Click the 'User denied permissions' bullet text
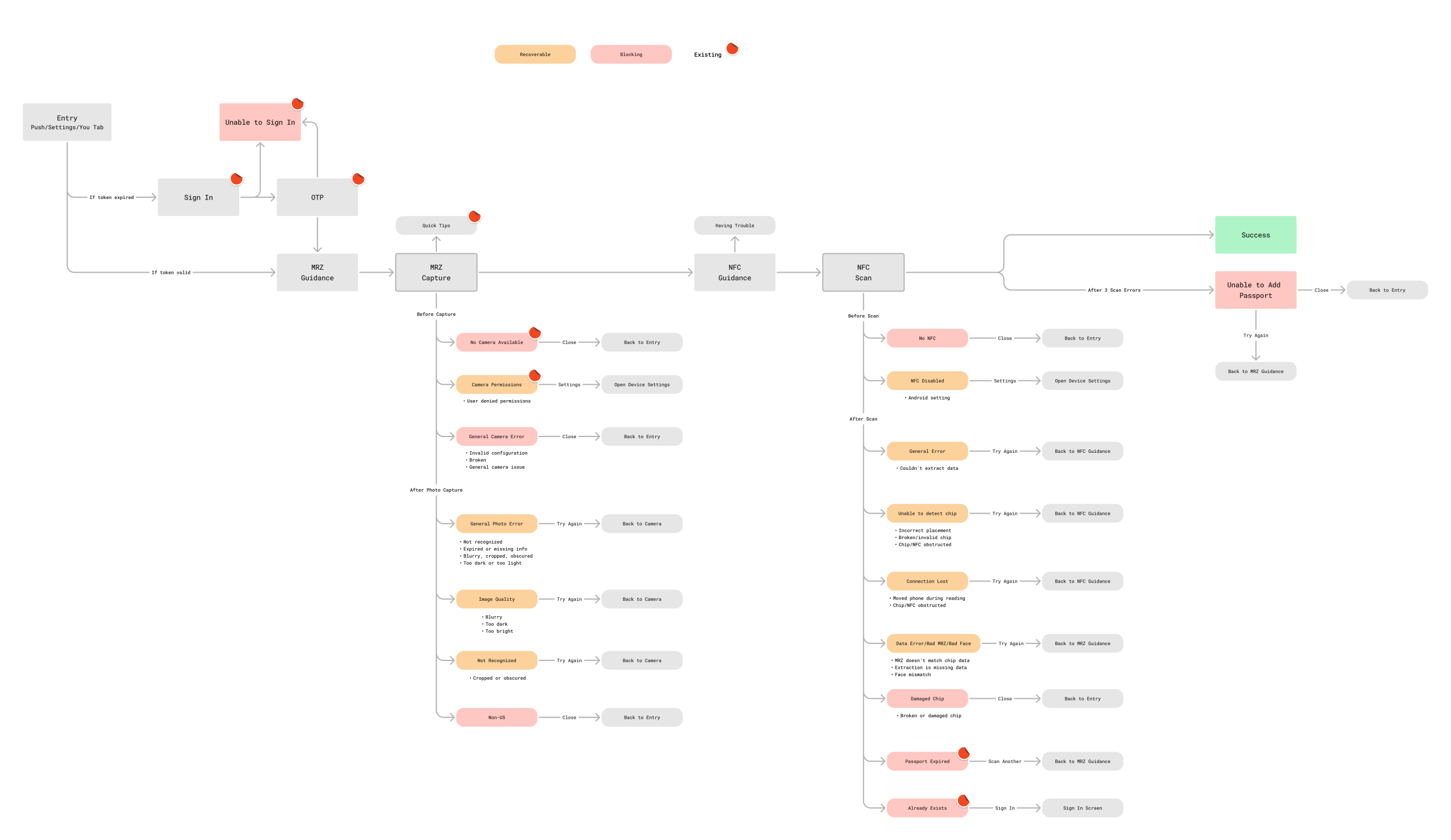The height and width of the screenshot is (840, 1451). point(498,401)
